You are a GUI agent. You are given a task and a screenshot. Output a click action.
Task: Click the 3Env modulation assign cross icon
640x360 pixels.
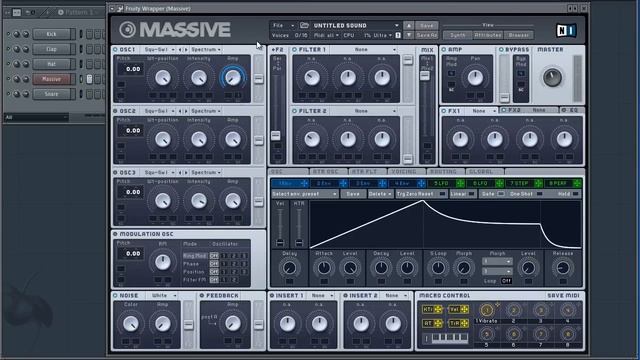point(382,184)
